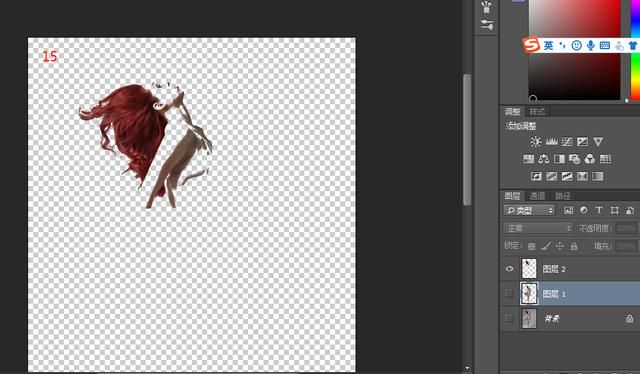Screen dimensions: 640x374
Task: Toggle Sogou 英 language mode
Action: 549,45
